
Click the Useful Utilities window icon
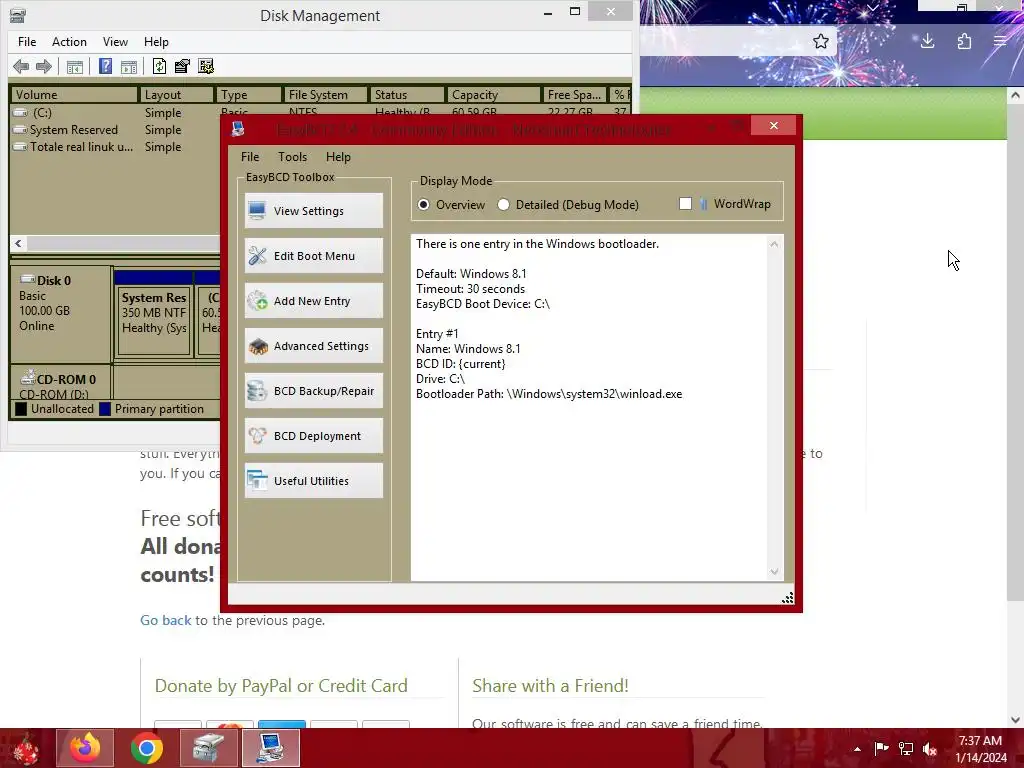coord(257,481)
